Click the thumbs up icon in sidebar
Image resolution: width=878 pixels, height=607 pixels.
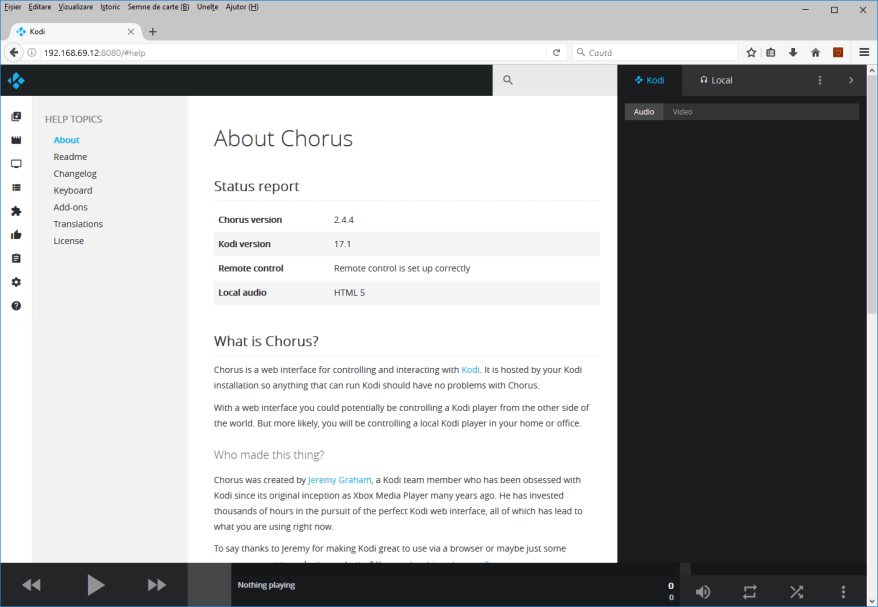tap(16, 235)
